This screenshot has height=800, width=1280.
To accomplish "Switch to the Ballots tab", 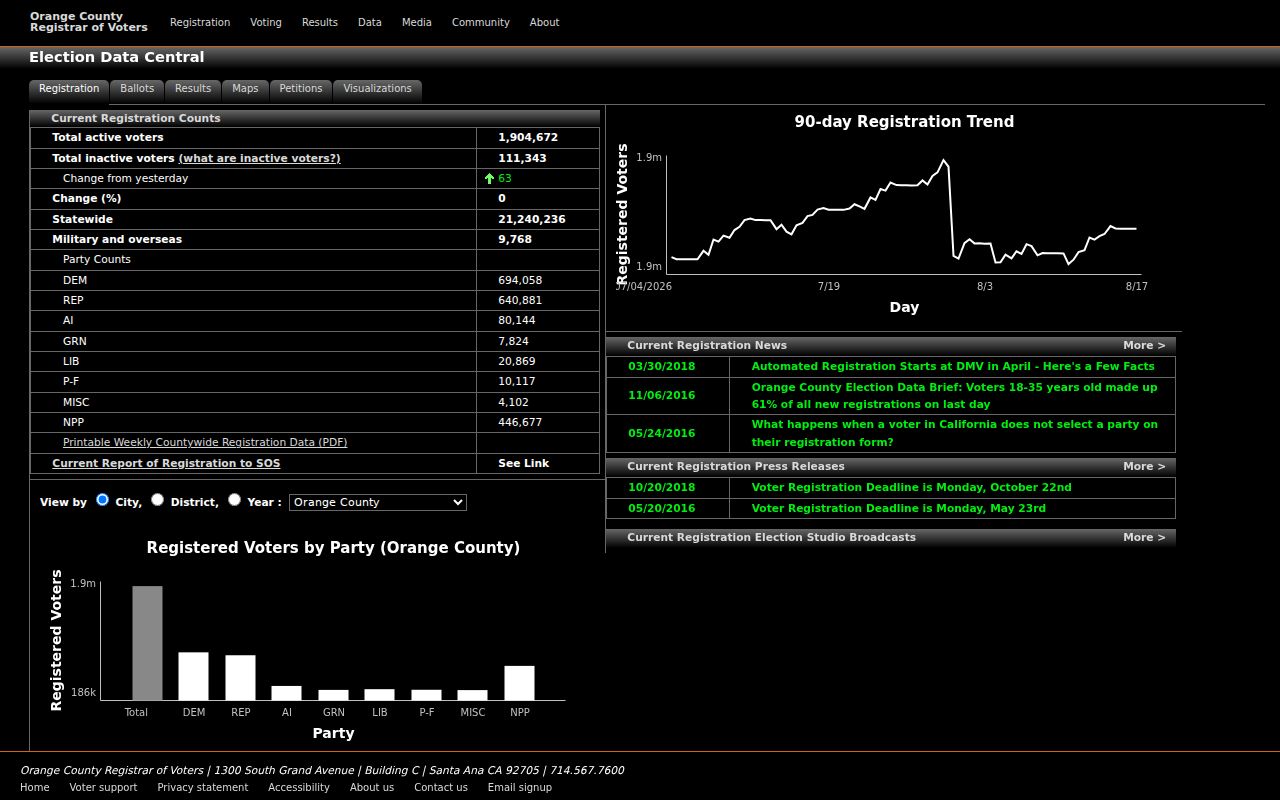I will pyautogui.click(x=137, y=89).
